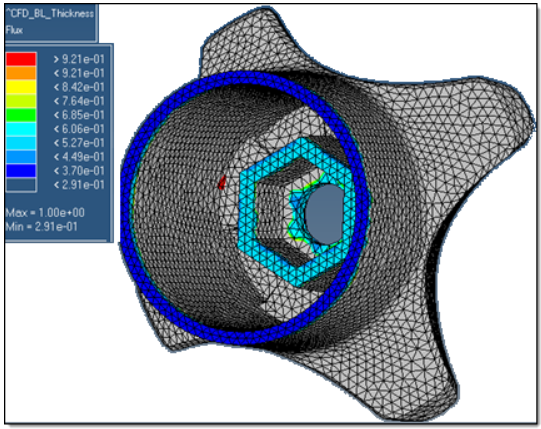Click the > 9.21e-01 legend value

(x=79, y=59)
